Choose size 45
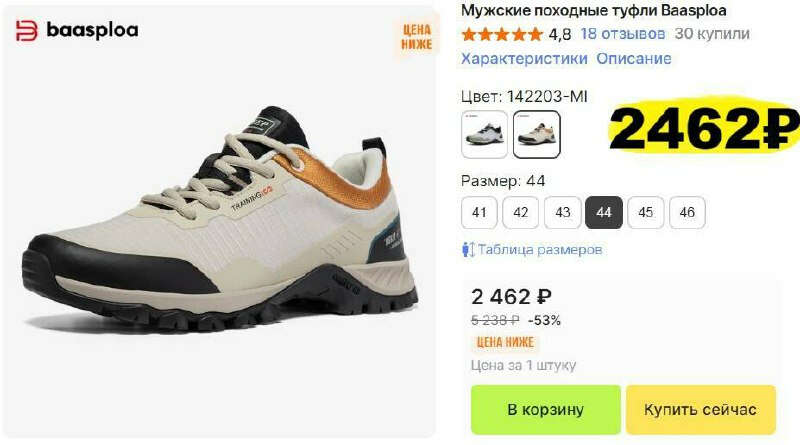800x445 pixels. click(x=645, y=212)
